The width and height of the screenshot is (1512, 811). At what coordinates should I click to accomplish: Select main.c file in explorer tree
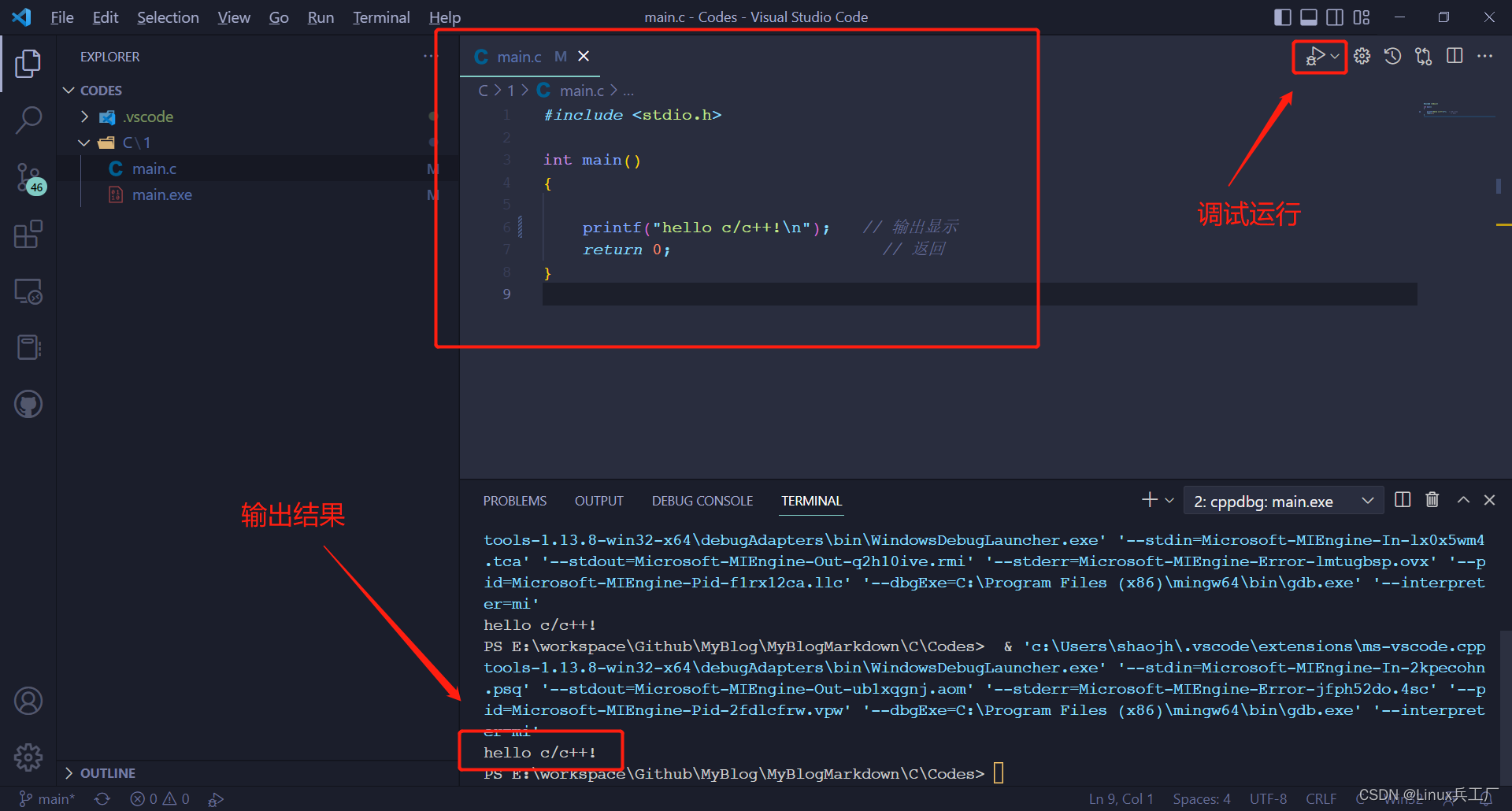point(154,168)
